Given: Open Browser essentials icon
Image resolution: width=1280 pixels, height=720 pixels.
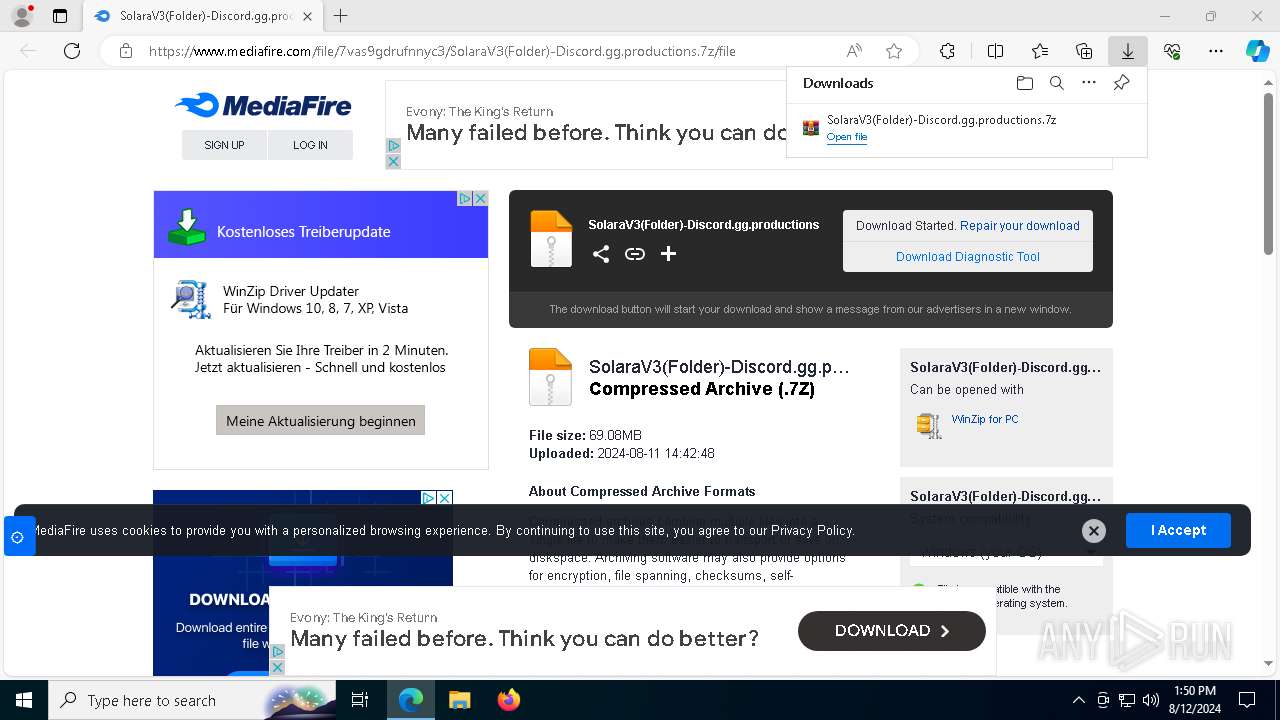Looking at the screenshot, I should (1172, 51).
